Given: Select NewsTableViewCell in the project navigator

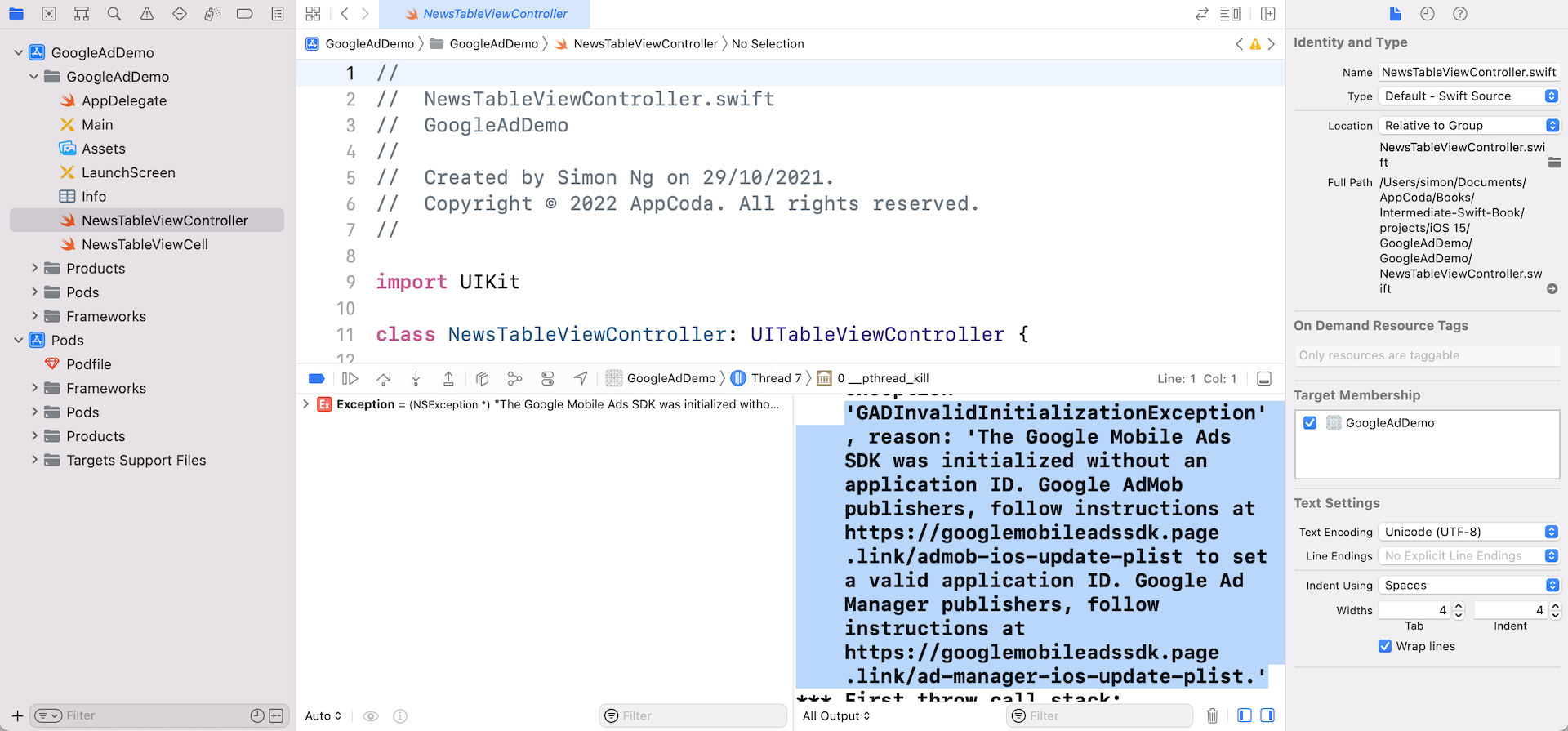Looking at the screenshot, I should coord(145,244).
